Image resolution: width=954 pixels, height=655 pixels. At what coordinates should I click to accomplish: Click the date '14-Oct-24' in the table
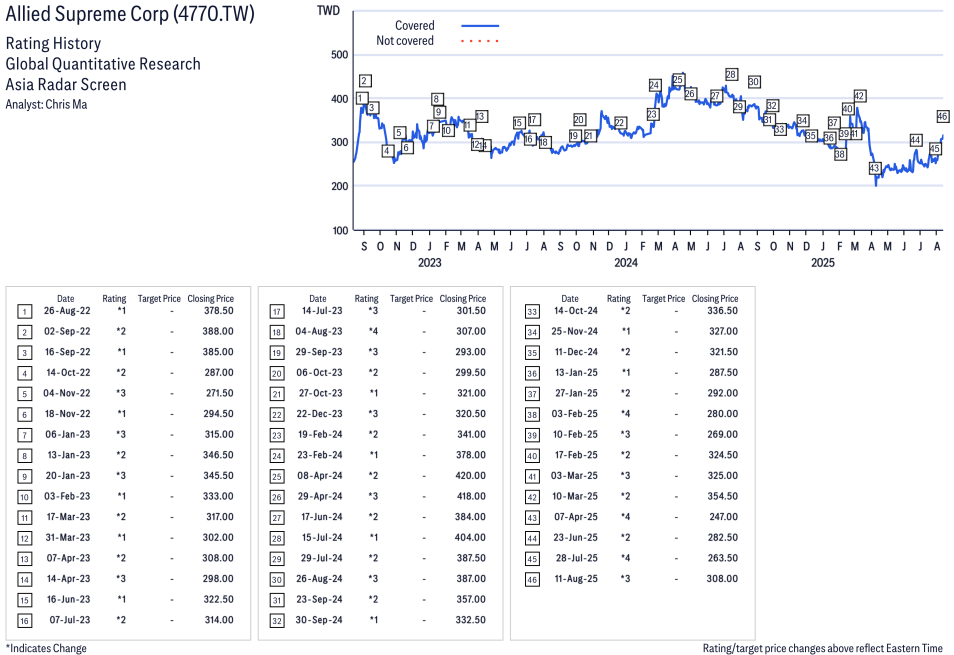(x=576, y=311)
